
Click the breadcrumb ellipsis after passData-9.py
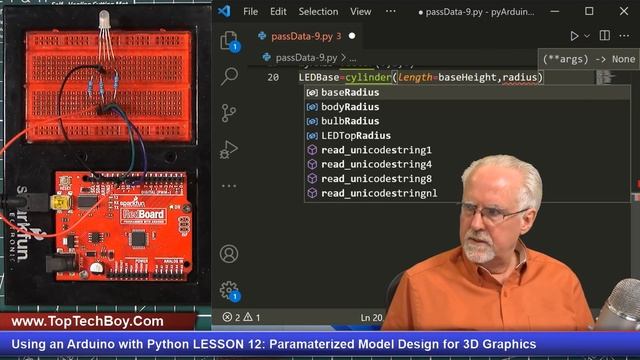[x=352, y=58]
